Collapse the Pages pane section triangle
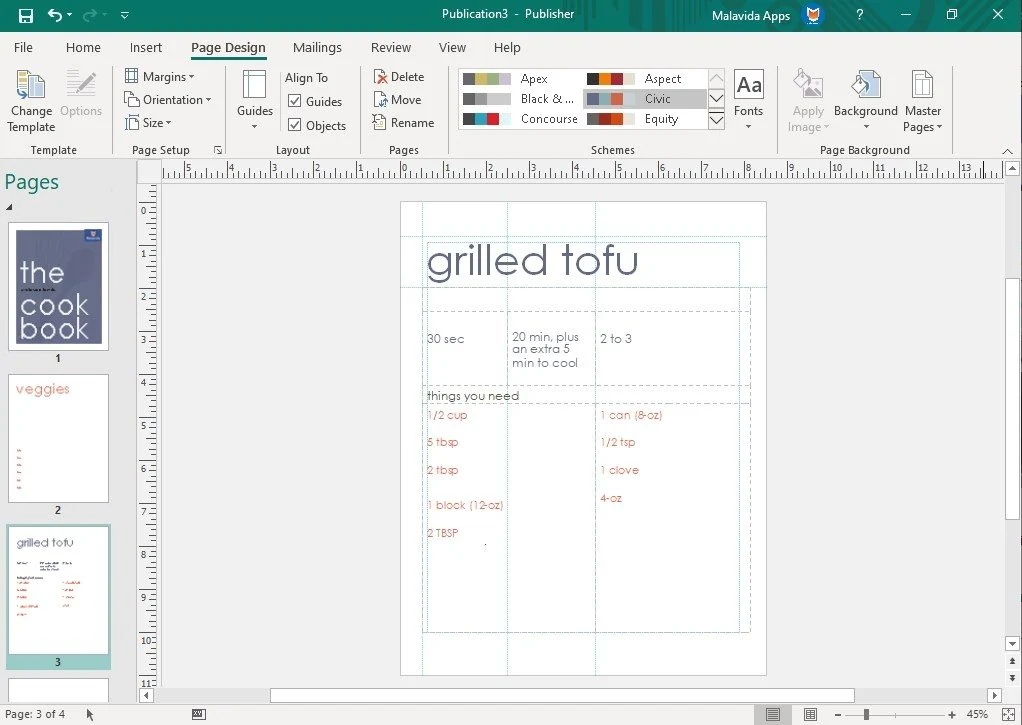Viewport: 1022px width, 725px height. point(9,207)
